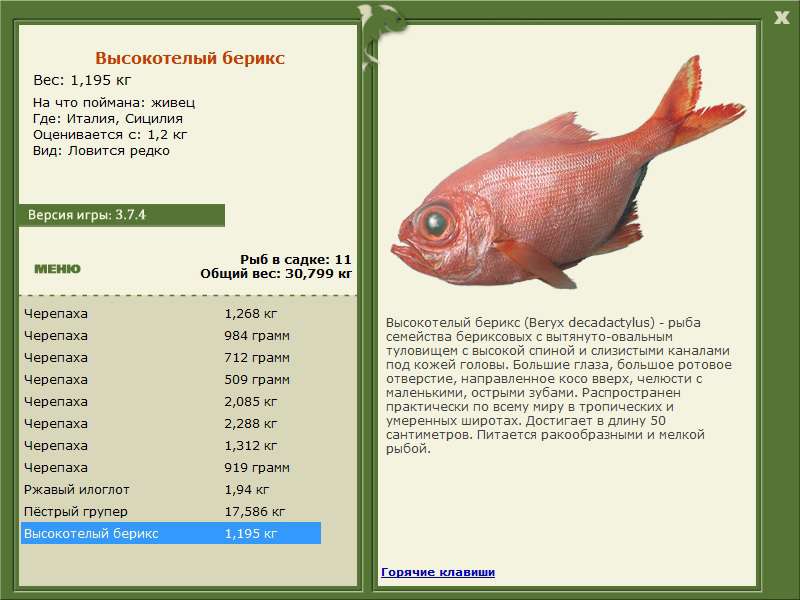Click the Черепаха 2,288 кг entry
The width and height of the screenshot is (800, 600).
(170, 424)
